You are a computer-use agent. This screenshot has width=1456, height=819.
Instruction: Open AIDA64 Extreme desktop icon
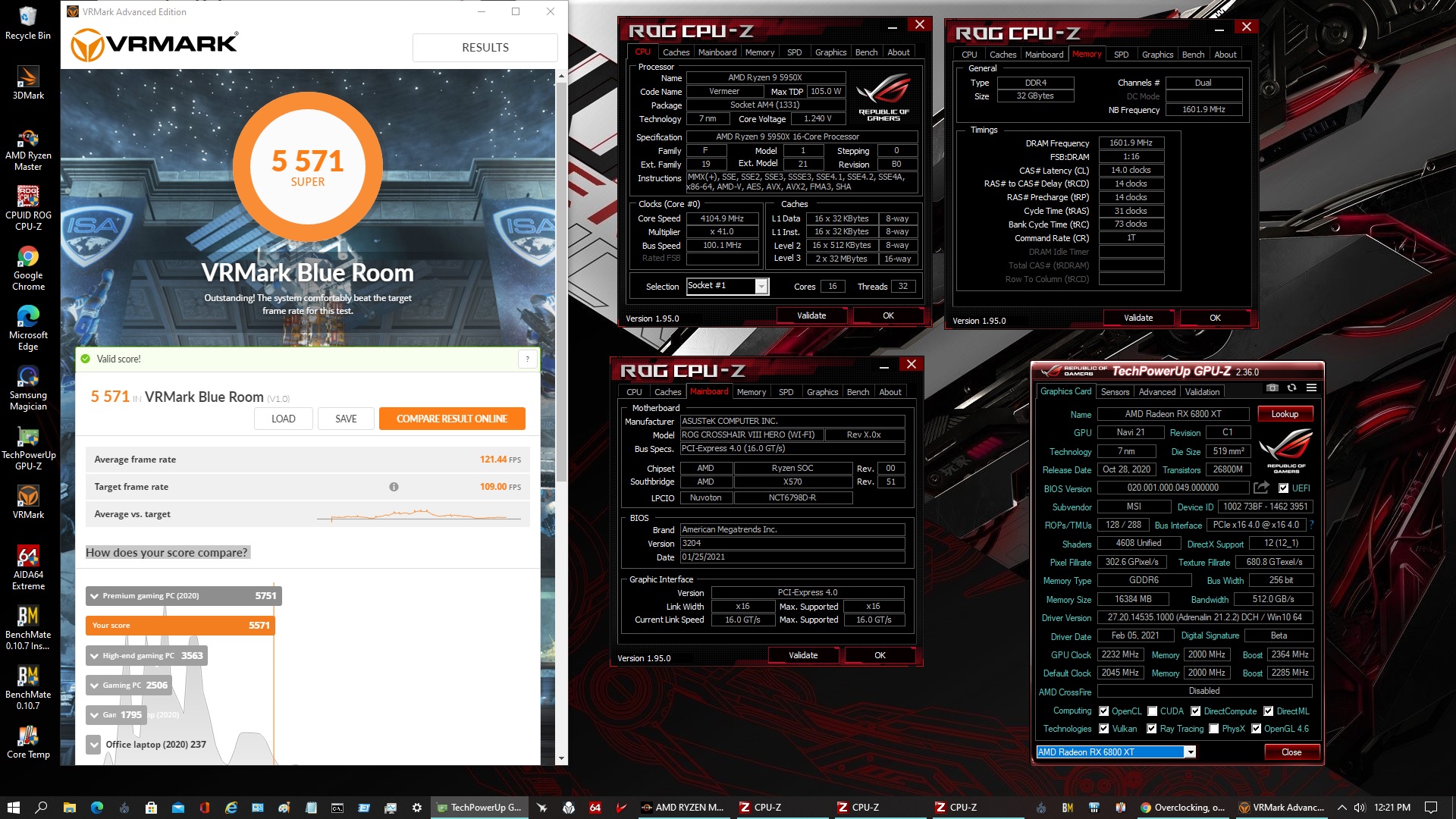(x=28, y=568)
